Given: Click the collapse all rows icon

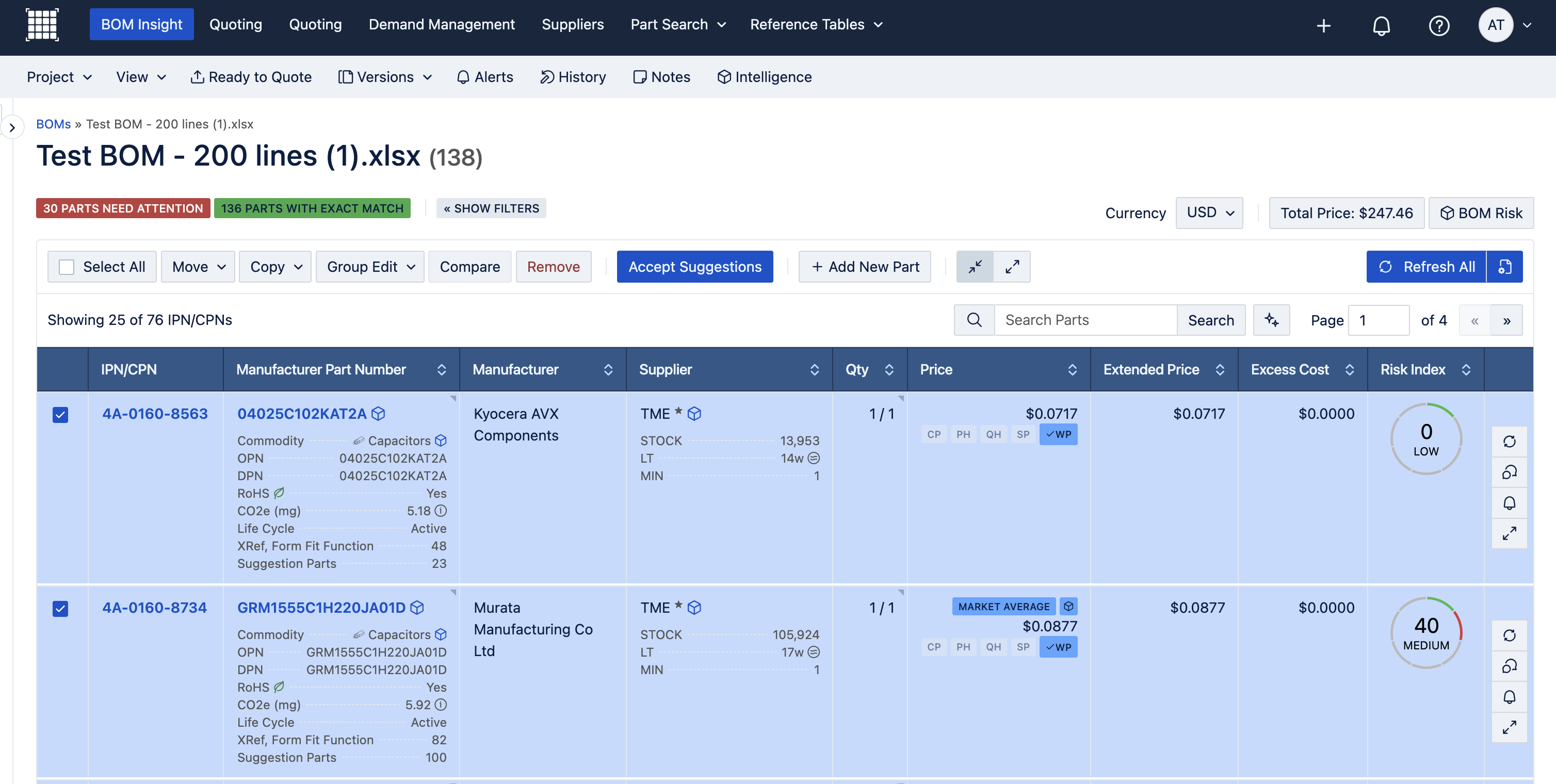Looking at the screenshot, I should tap(975, 266).
